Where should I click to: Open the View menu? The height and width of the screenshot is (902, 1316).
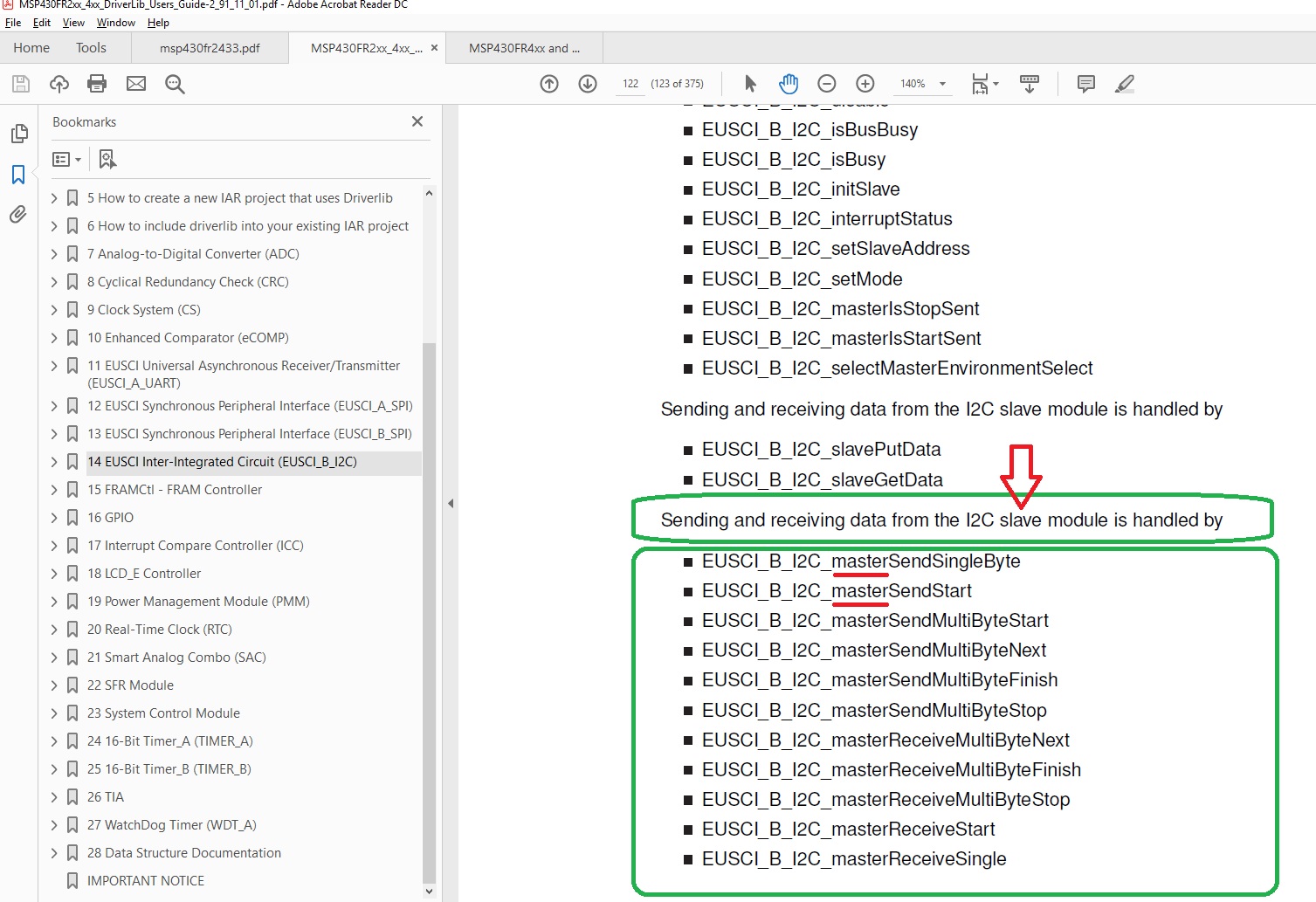73,23
